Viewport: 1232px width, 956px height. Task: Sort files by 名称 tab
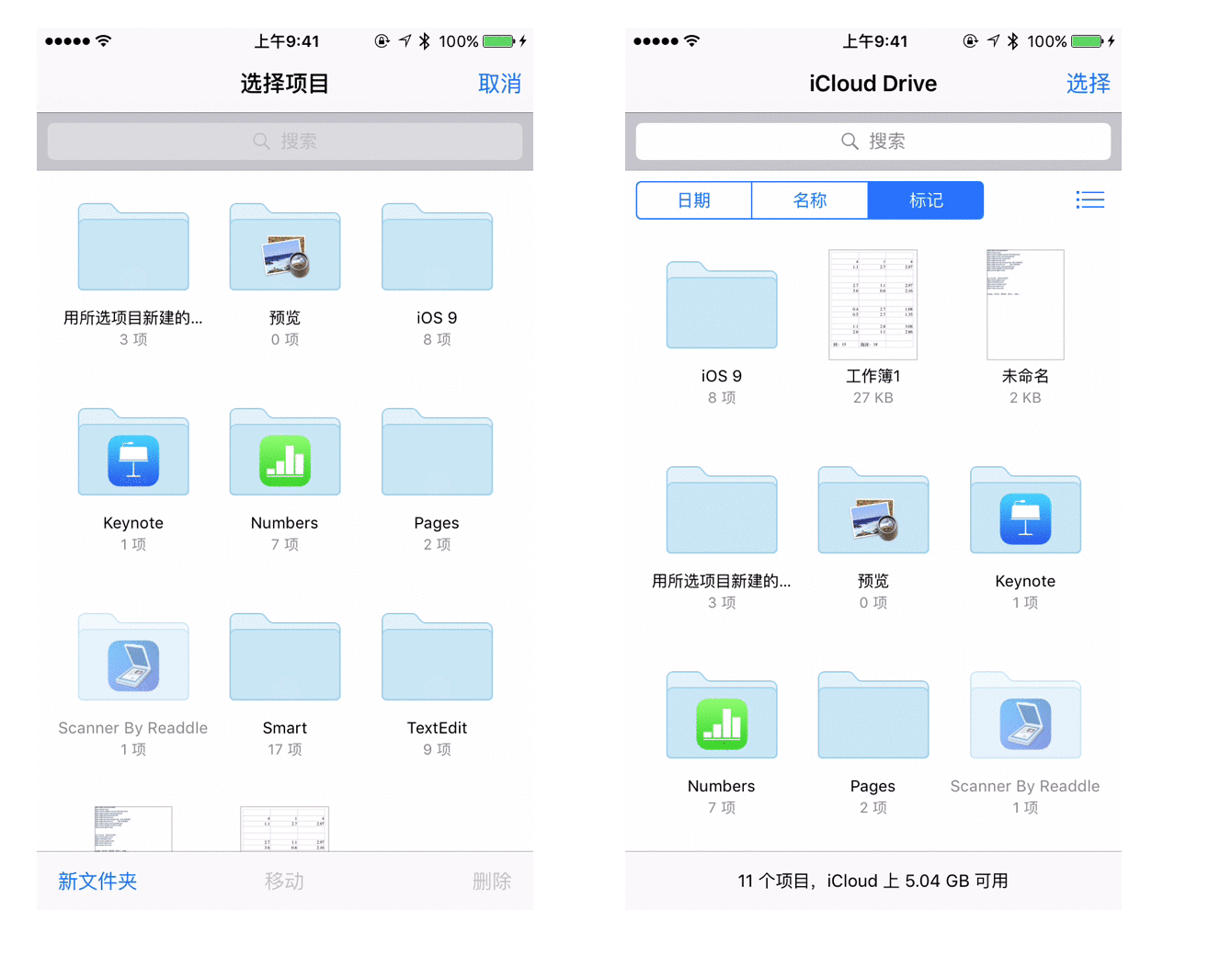tap(810, 200)
